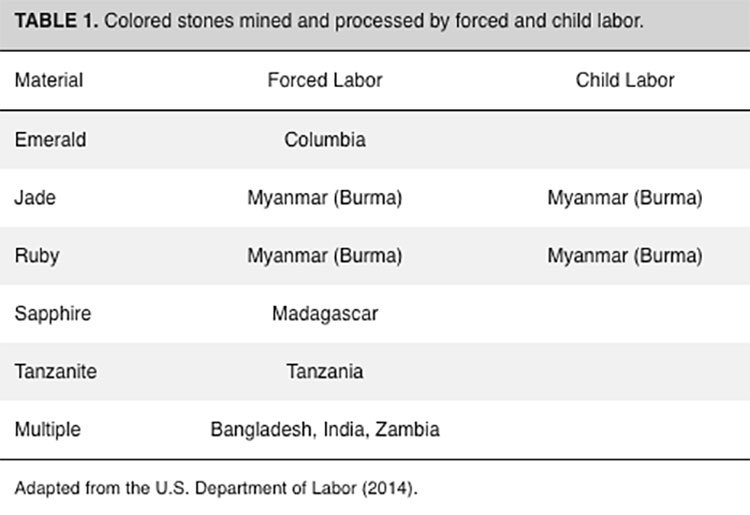Click the Bangladesh, India, Zambia cell
The width and height of the screenshot is (750, 515).
coord(325,429)
